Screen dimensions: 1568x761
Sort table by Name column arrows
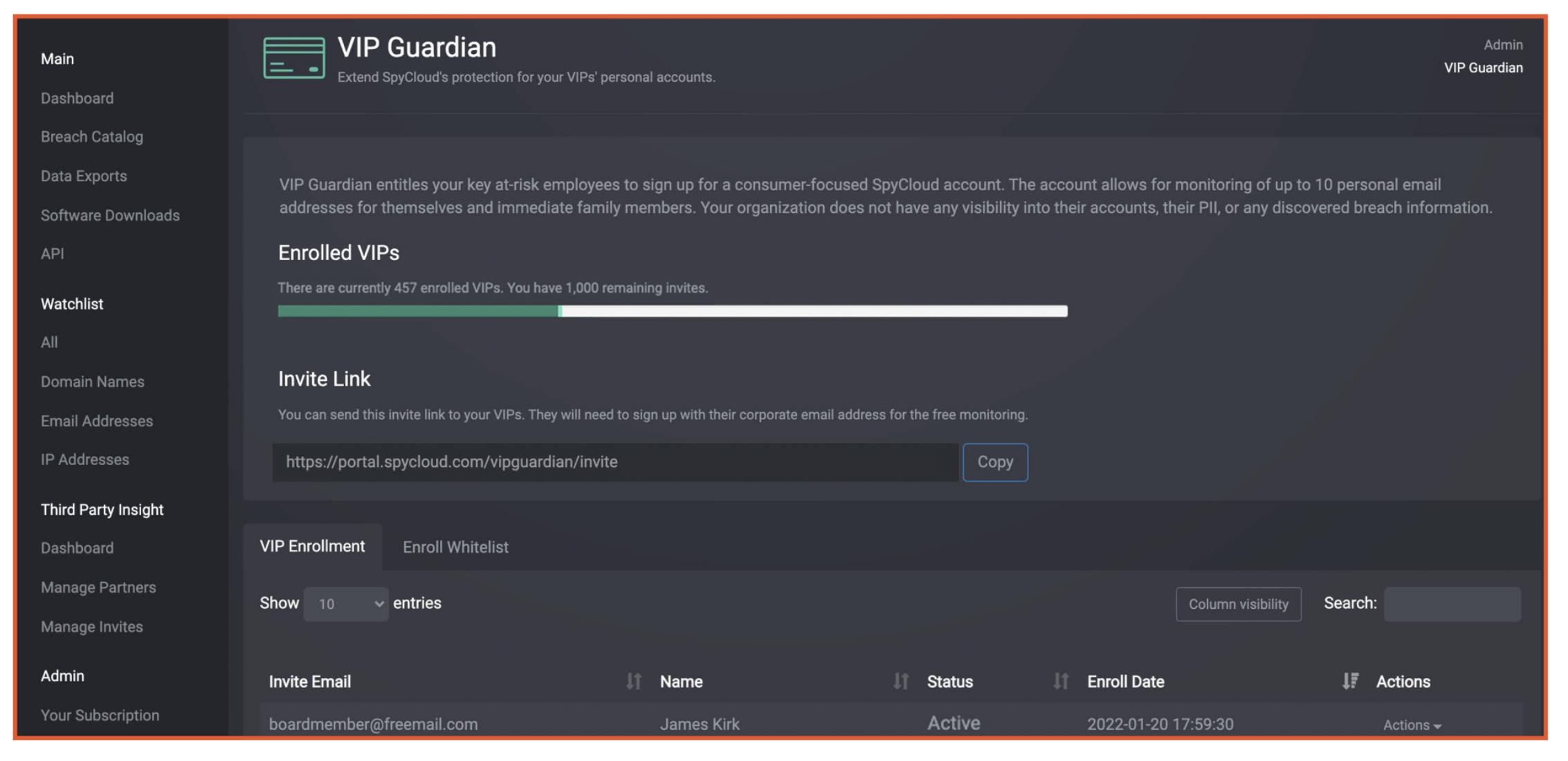pos(900,681)
